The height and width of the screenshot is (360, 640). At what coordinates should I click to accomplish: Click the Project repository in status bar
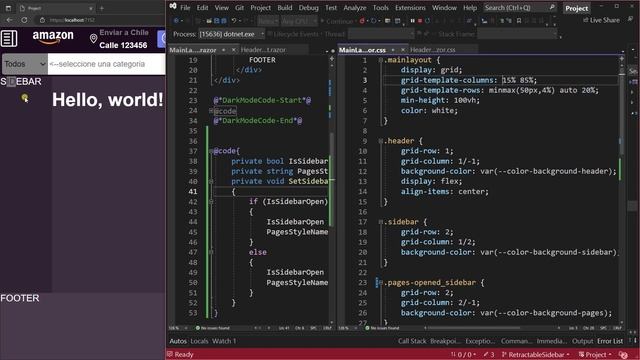point(595,355)
